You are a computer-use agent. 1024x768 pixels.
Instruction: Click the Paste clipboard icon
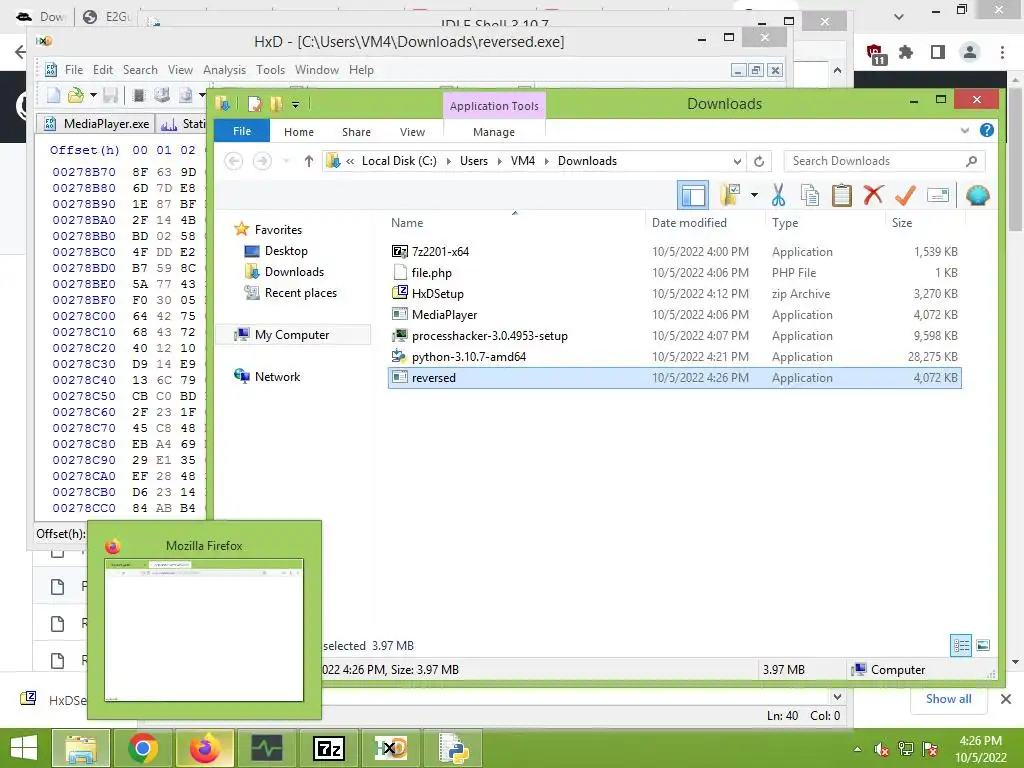click(x=841, y=195)
